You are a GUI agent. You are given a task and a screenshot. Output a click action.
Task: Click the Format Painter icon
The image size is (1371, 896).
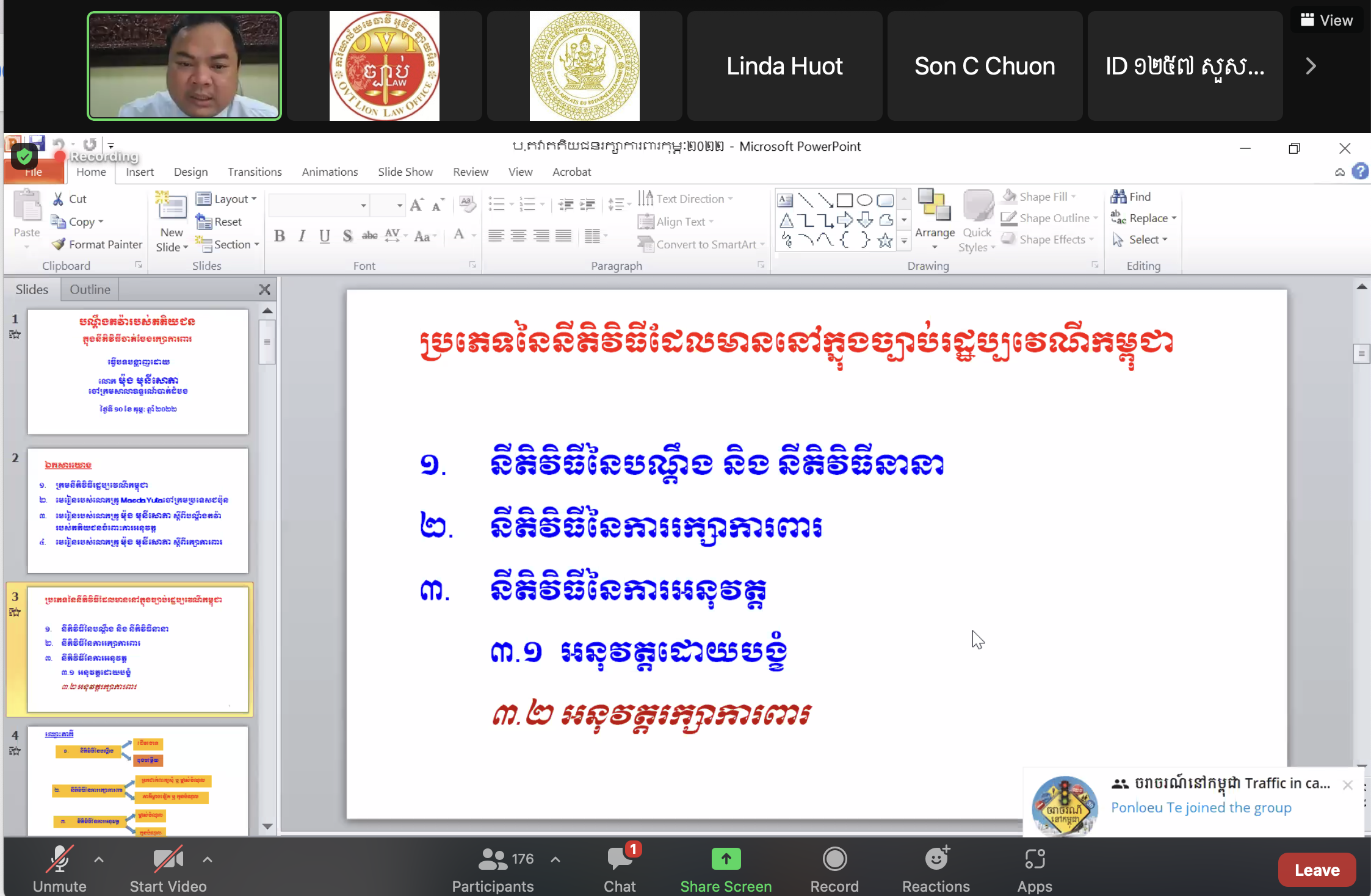pyautogui.click(x=59, y=244)
